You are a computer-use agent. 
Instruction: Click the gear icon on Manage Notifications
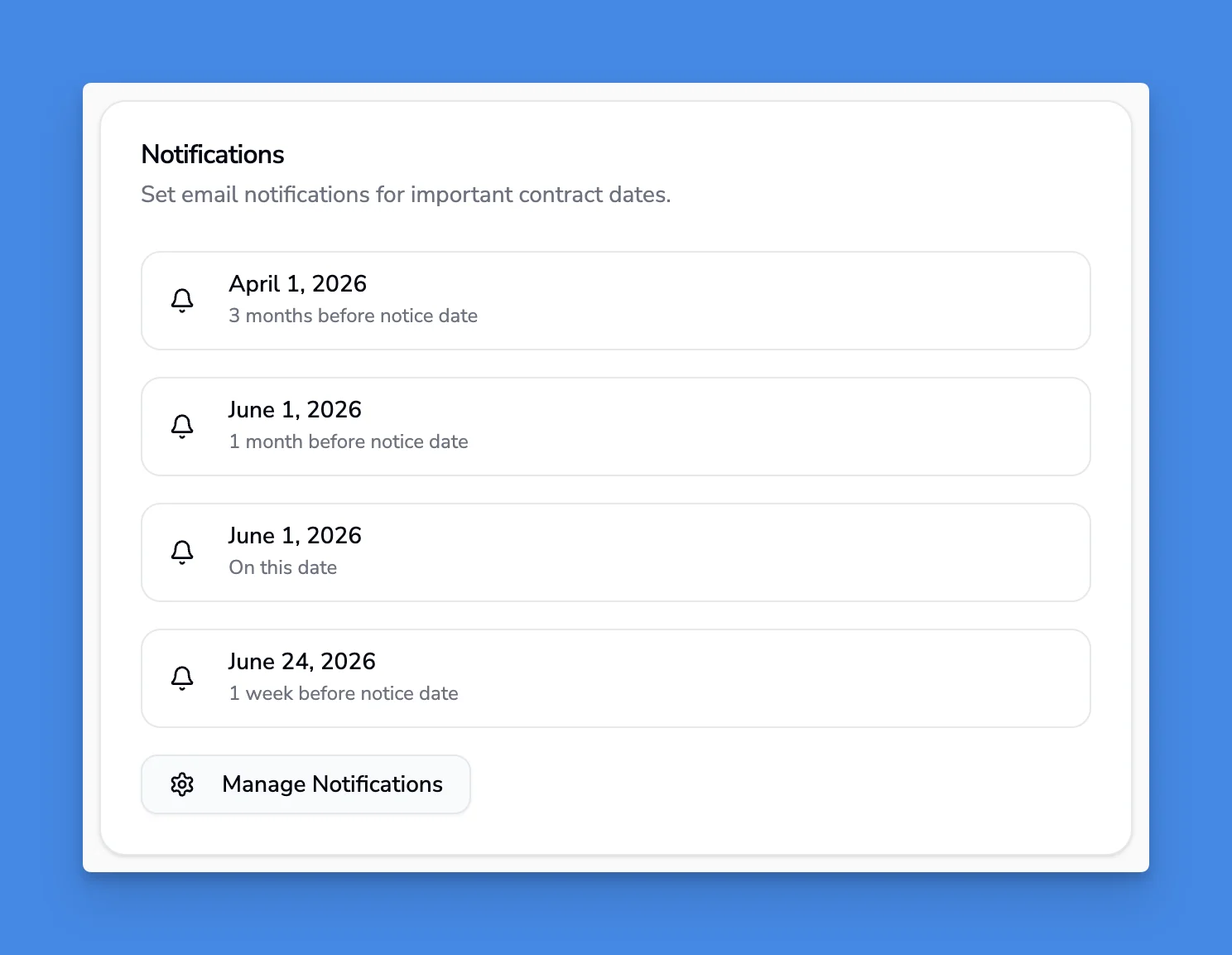point(182,784)
